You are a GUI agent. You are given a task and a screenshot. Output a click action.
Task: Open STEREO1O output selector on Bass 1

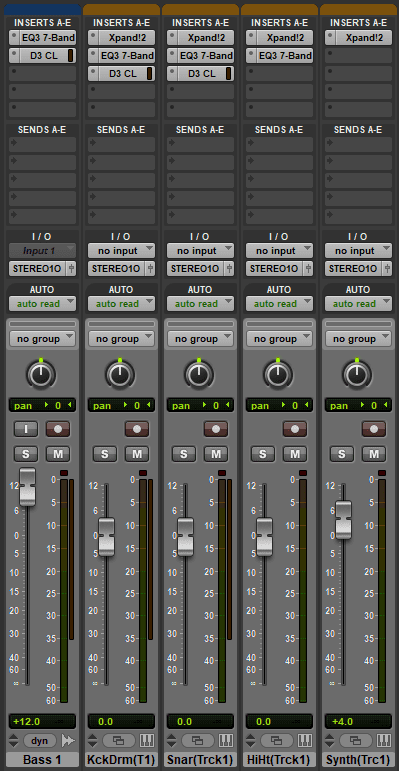(38, 268)
